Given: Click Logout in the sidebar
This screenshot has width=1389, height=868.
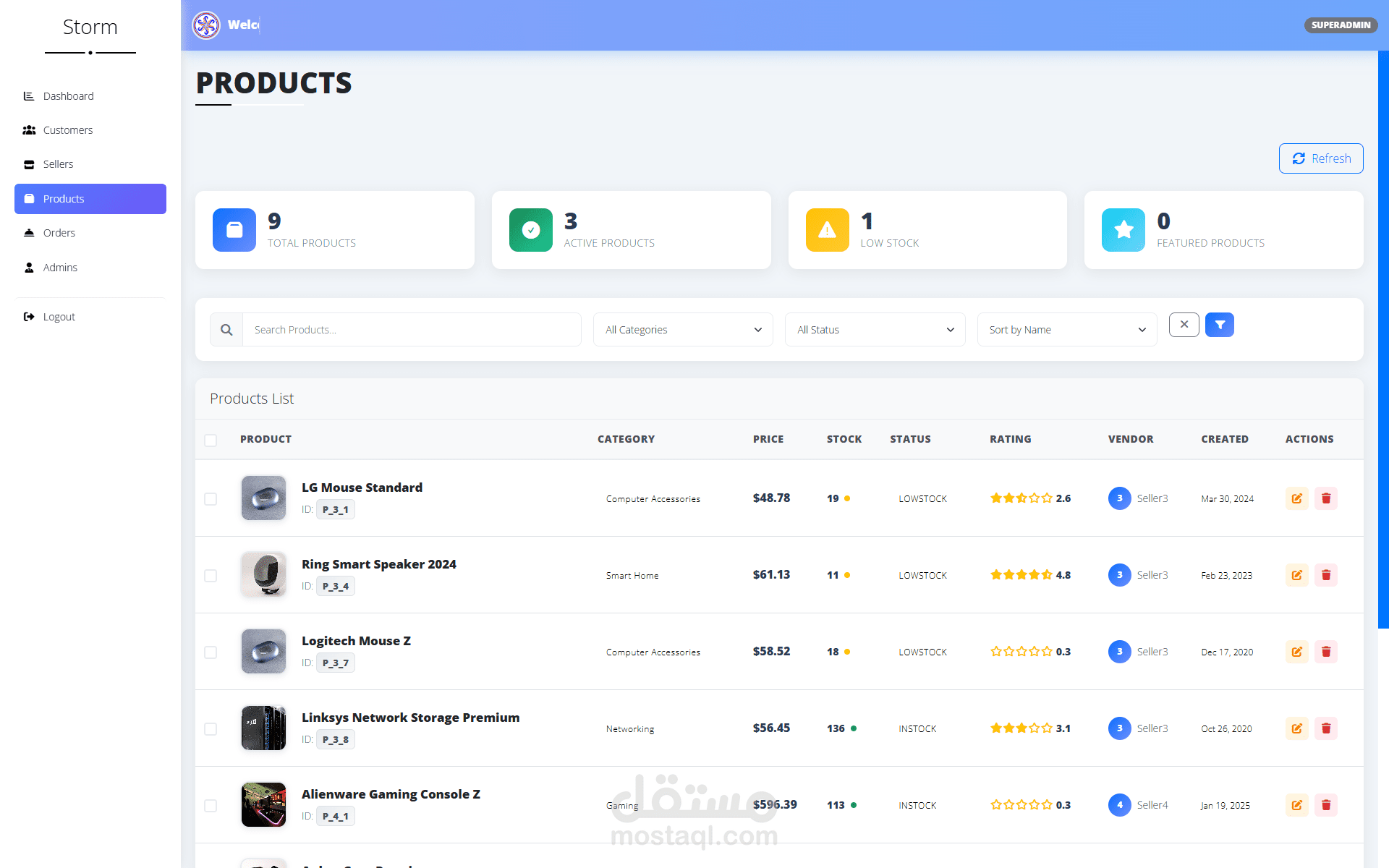Looking at the screenshot, I should [x=59, y=317].
